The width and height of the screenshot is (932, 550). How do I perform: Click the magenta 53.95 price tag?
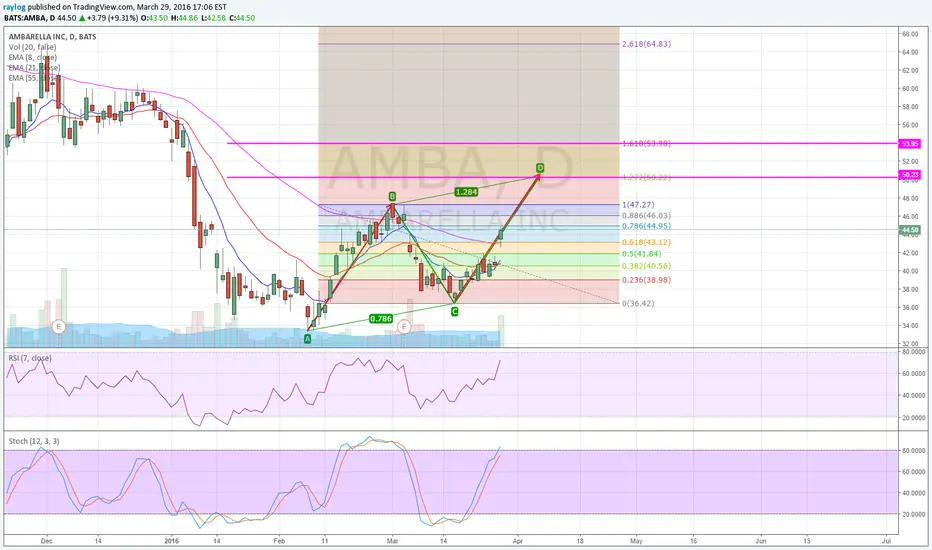tap(909, 143)
